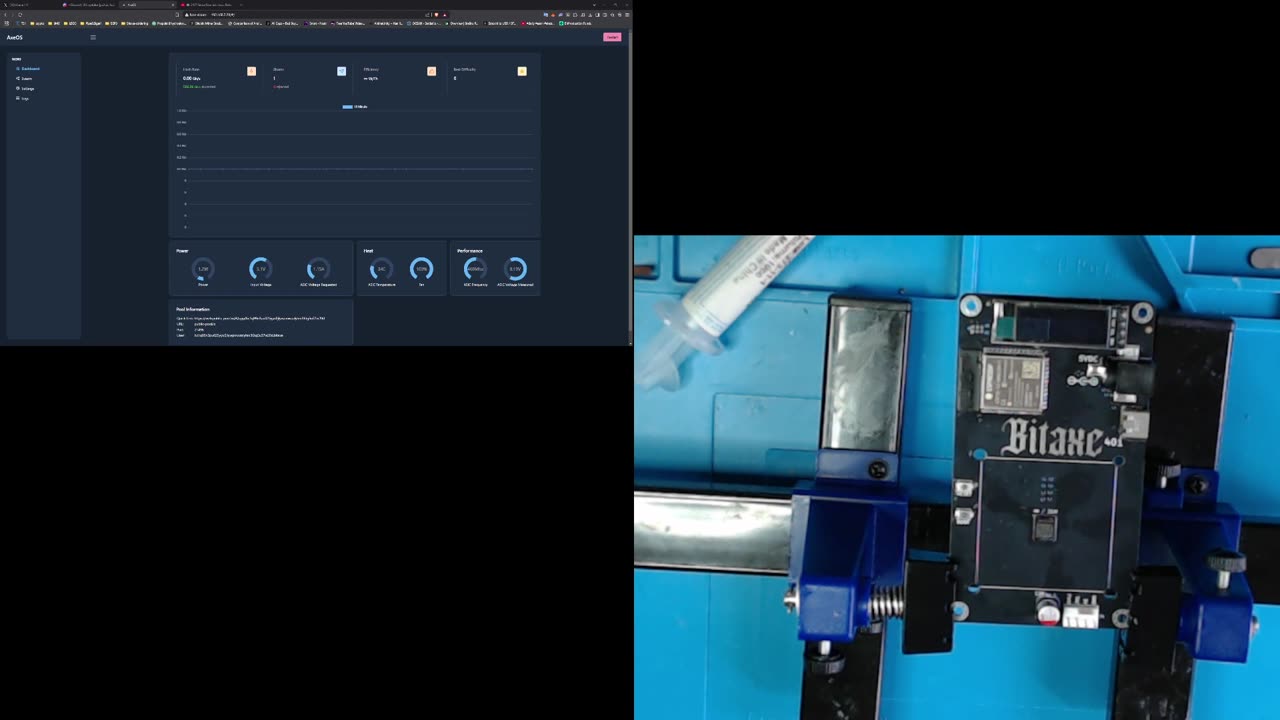
Task: Click the Hash Rate card icon
Action: 251,71
